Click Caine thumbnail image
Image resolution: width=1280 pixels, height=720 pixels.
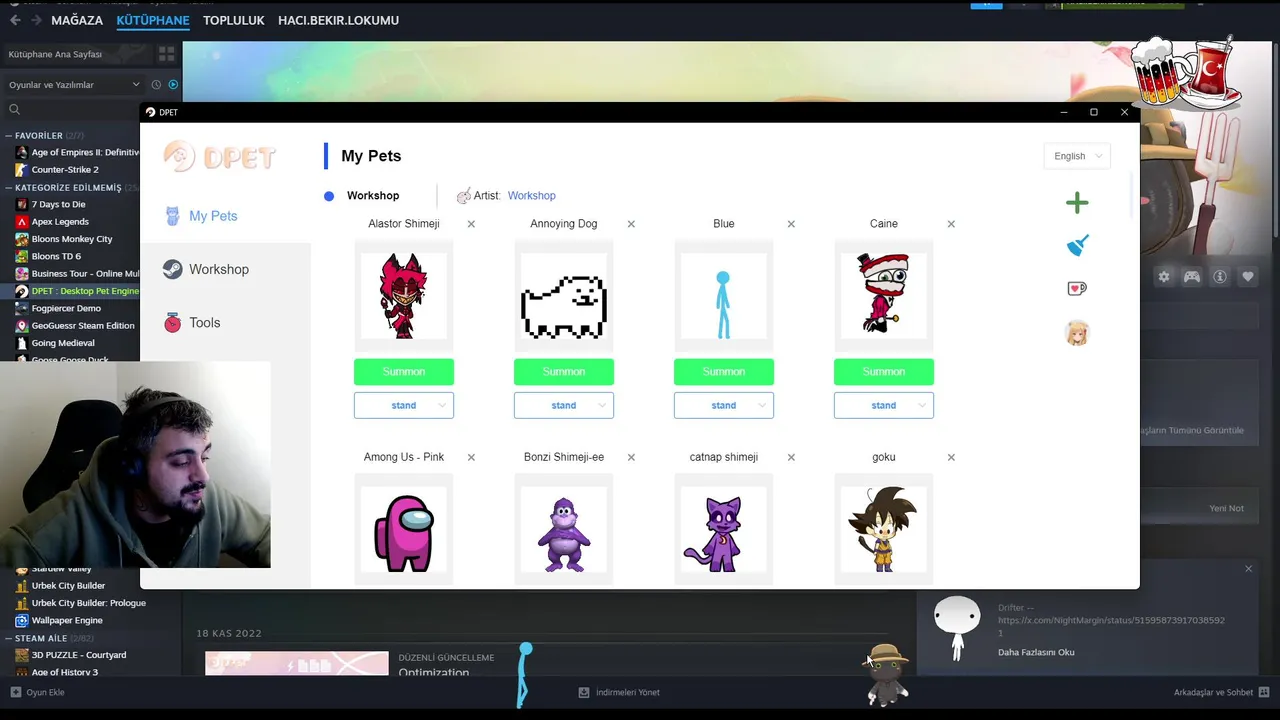(884, 296)
